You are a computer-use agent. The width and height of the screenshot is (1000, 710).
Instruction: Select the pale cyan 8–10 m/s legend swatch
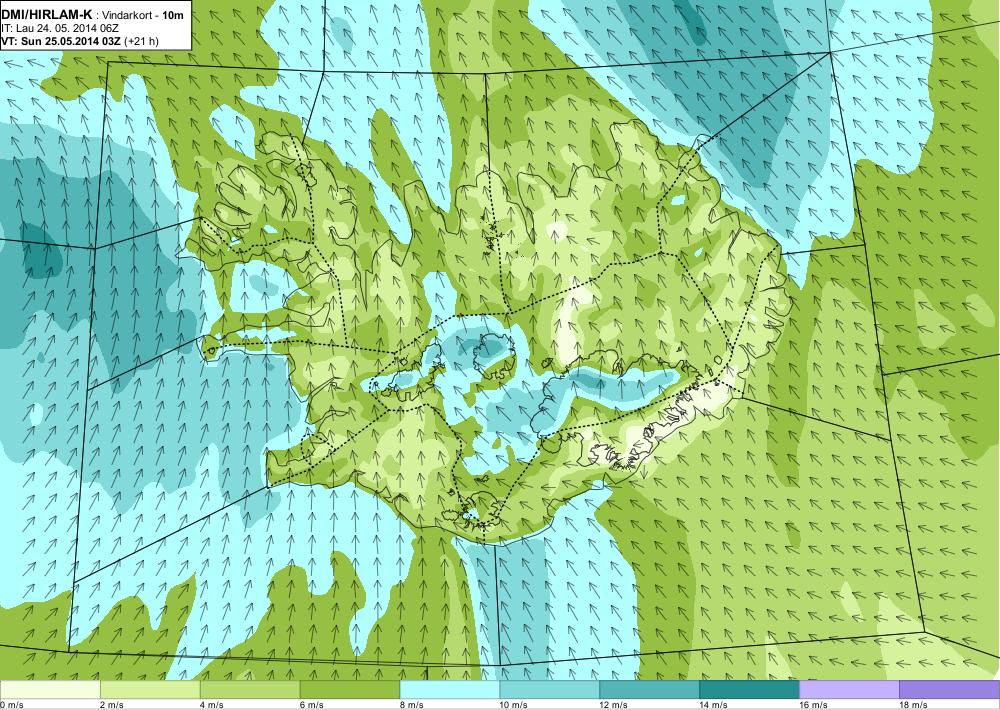pyautogui.click(x=450, y=690)
